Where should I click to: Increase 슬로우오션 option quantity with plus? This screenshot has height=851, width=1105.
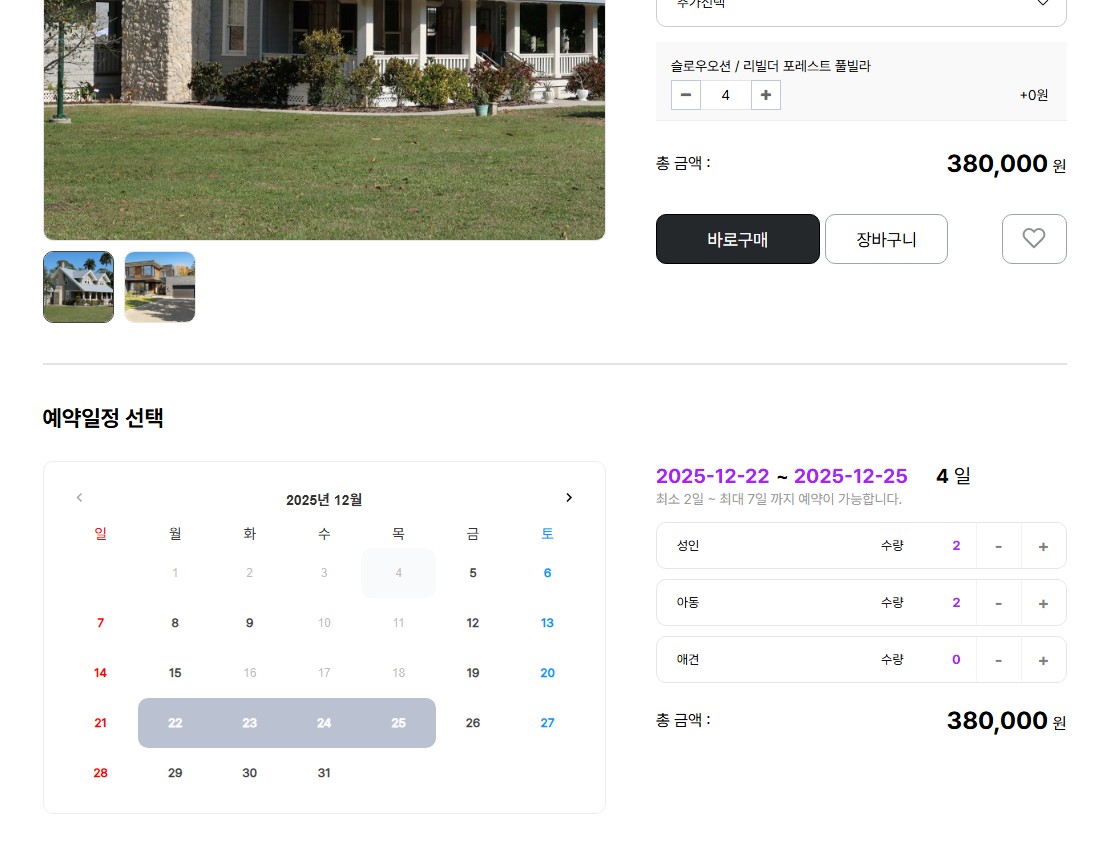pos(766,95)
